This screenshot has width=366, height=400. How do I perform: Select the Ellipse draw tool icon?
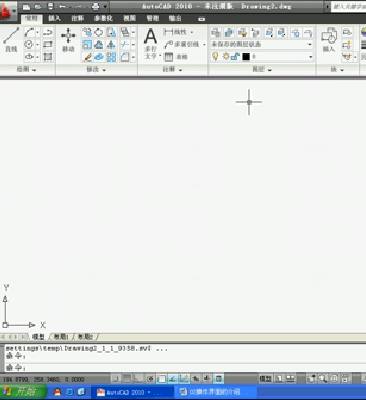pos(29,57)
